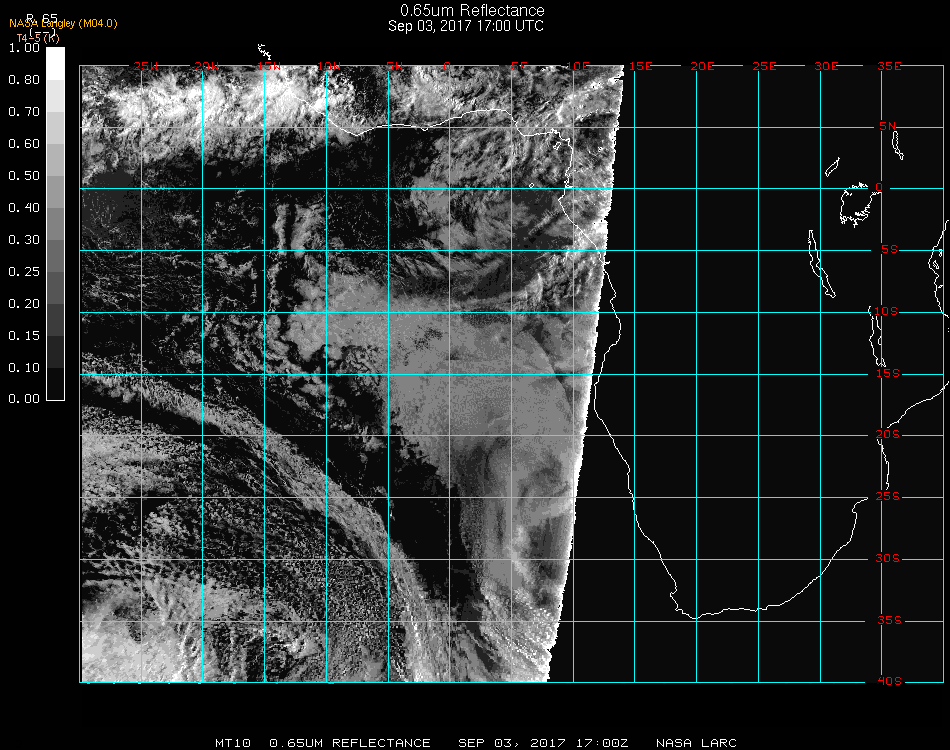Screen dimensions: 950x750
Task: Click the 5E longitude label
Action: point(519,66)
